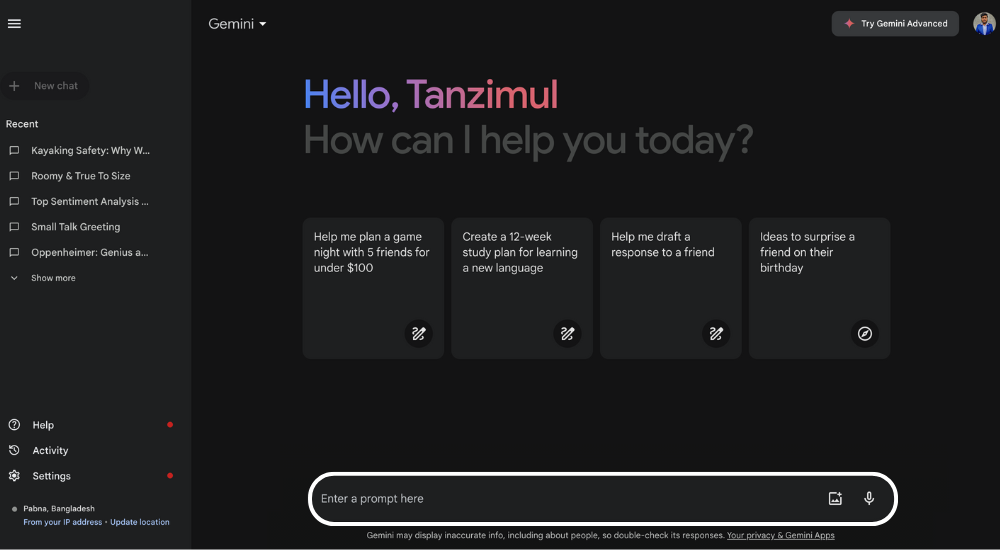The width and height of the screenshot is (1000, 550).
Task: Click the pencil icon on game night card
Action: (x=418, y=334)
